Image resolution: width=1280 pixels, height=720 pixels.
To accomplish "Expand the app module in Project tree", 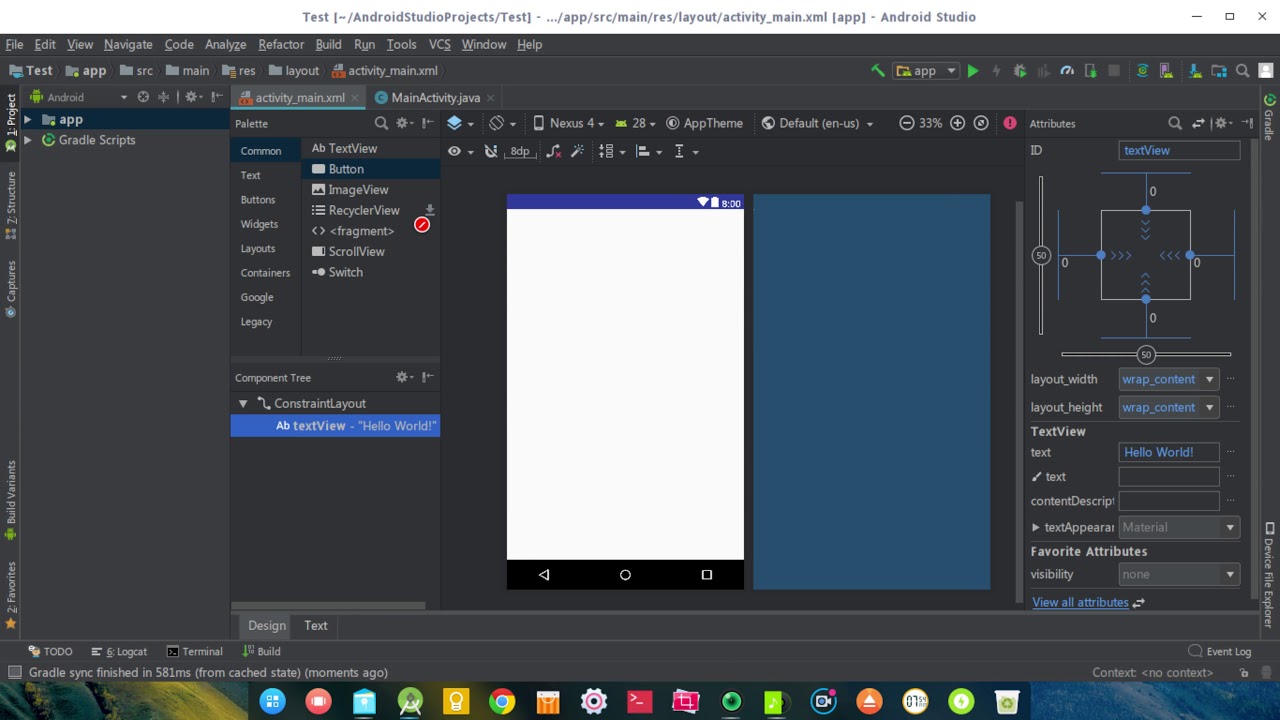I will tap(28, 120).
